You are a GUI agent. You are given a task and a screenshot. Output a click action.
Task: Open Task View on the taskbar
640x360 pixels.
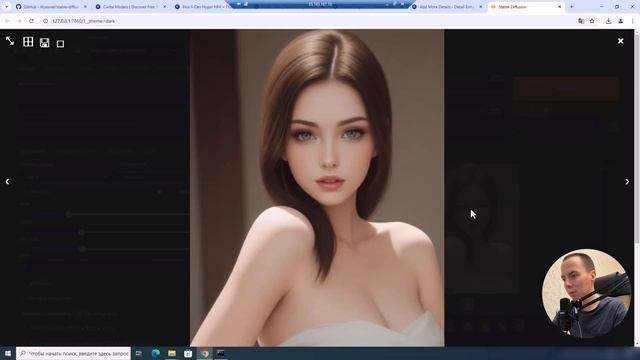[x=139, y=353]
